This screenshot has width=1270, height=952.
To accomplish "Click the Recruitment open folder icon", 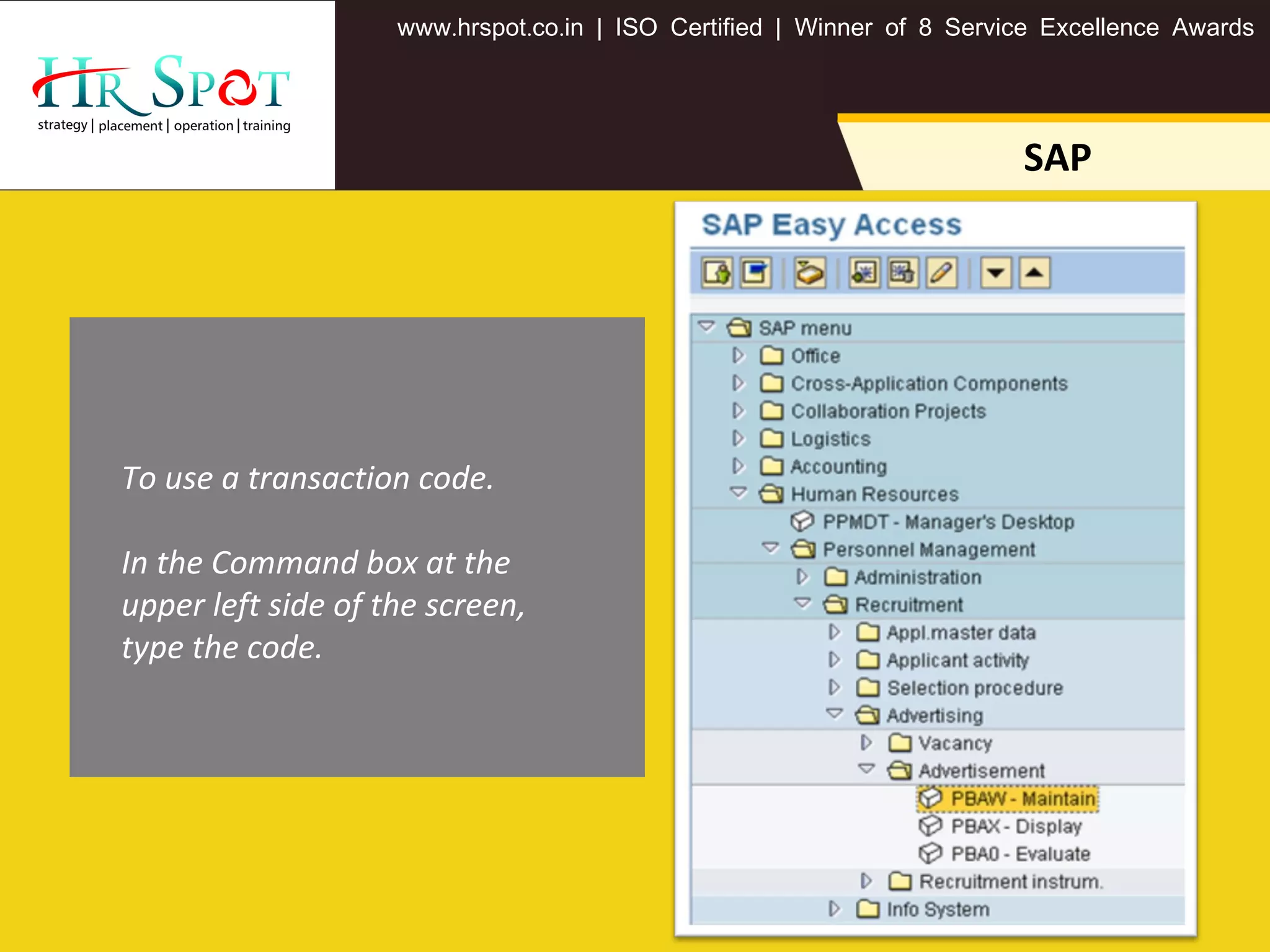I will coord(835,604).
